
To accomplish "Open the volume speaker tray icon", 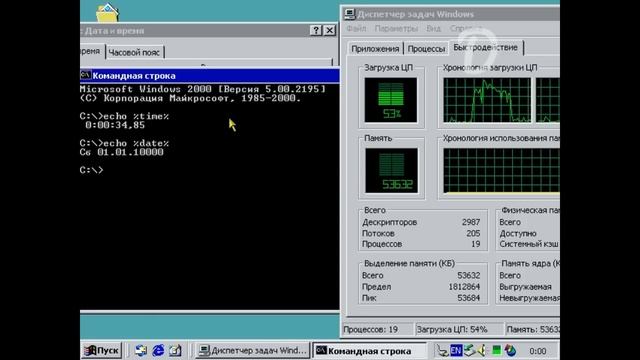I will coord(482,350).
